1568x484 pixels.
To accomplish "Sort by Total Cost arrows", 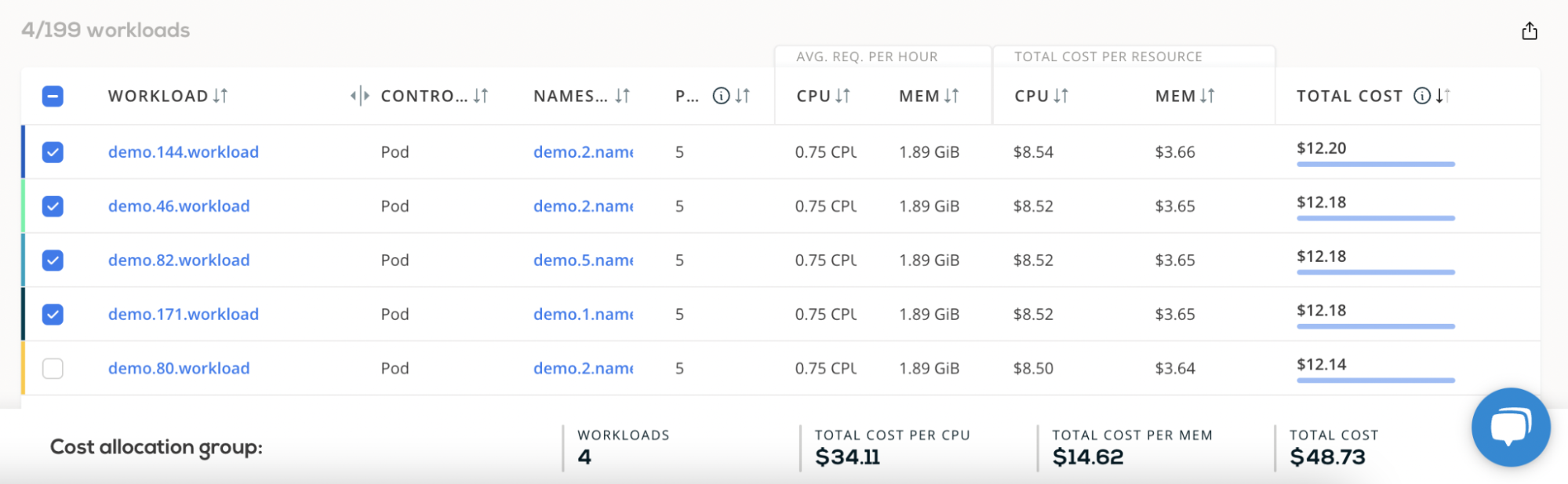I will pyautogui.click(x=1443, y=96).
